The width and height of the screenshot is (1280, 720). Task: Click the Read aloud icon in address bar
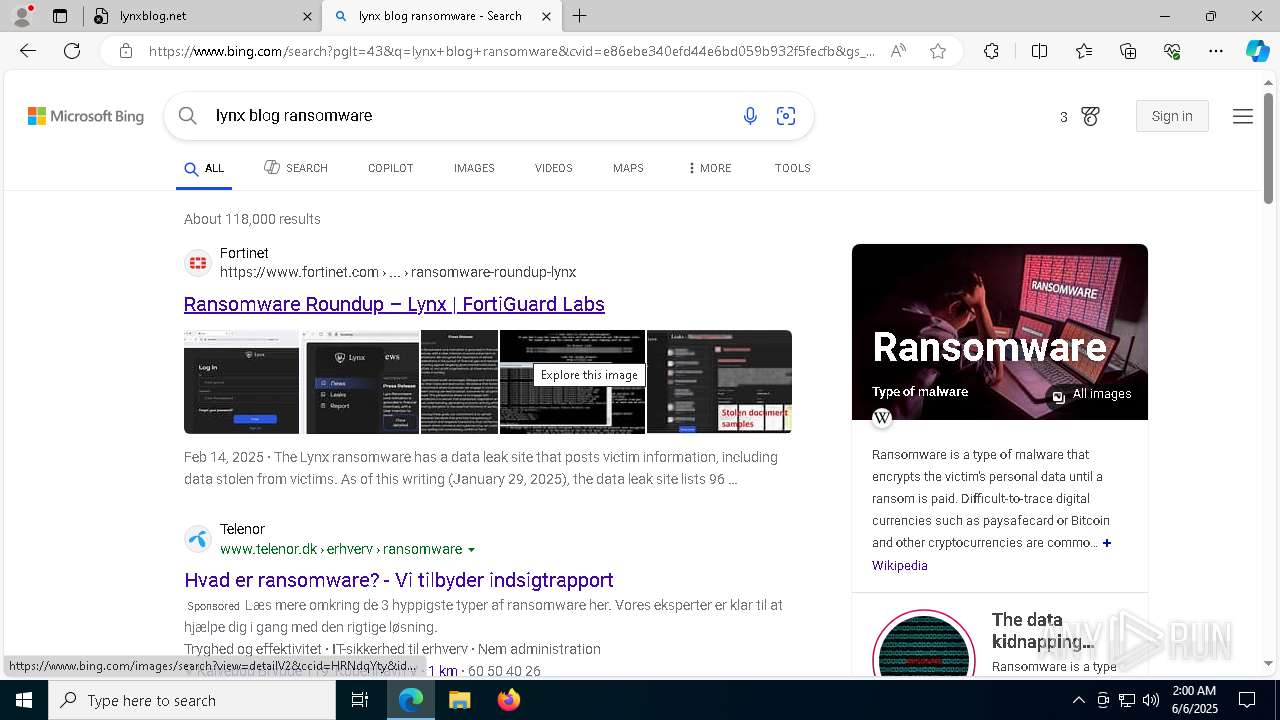tap(898, 51)
